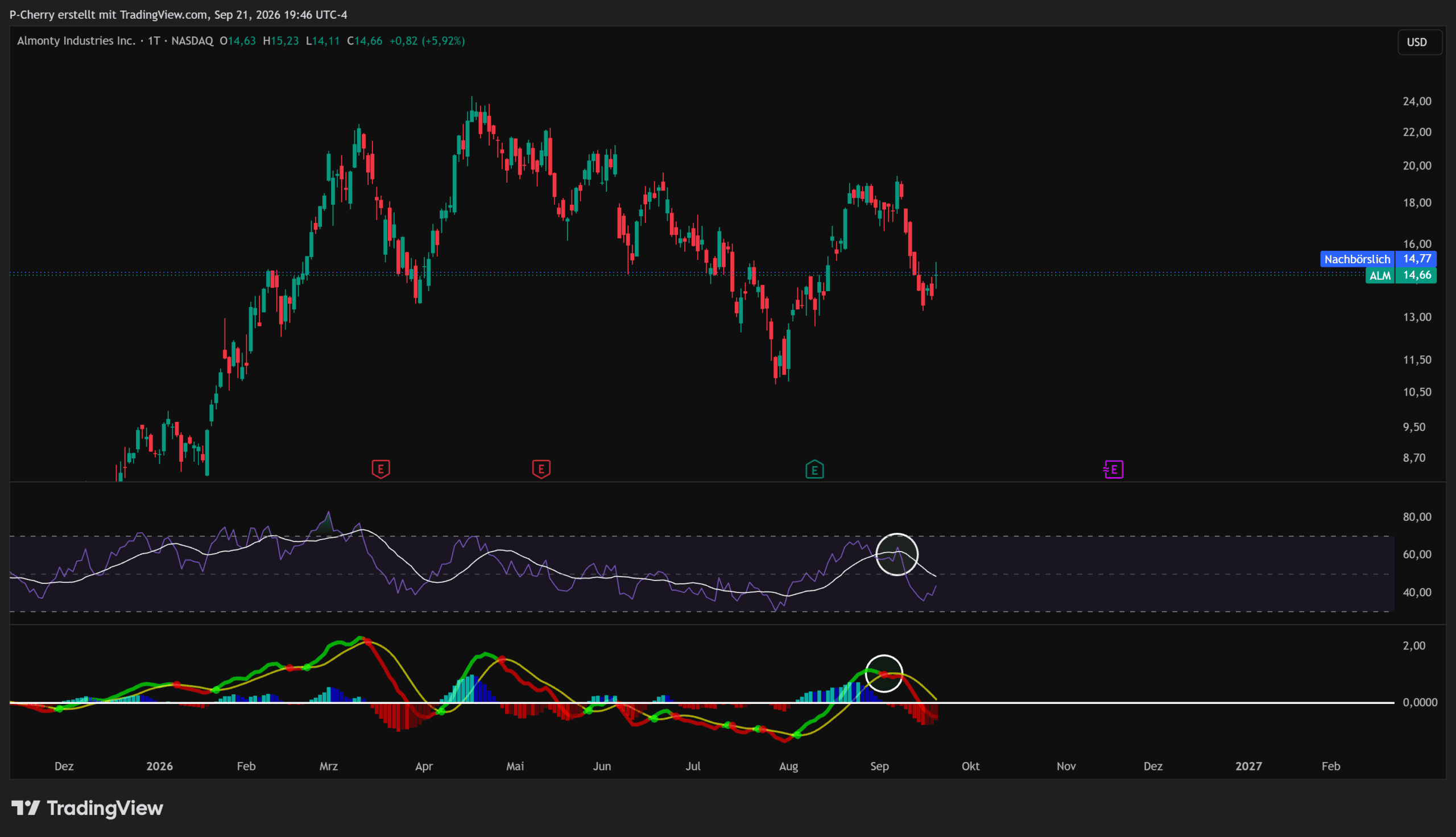Viewport: 1456px width, 837px height.
Task: Click the 2027 label on time axis
Action: (x=1248, y=766)
